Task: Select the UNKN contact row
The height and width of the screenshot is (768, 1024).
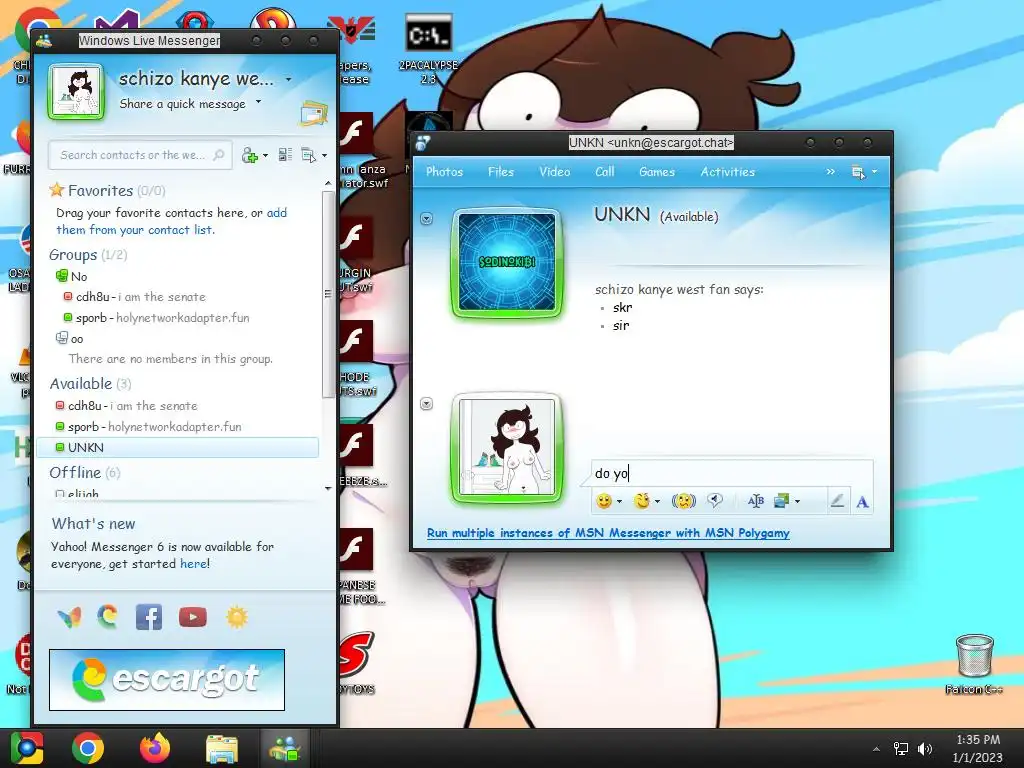Action: click(178, 447)
